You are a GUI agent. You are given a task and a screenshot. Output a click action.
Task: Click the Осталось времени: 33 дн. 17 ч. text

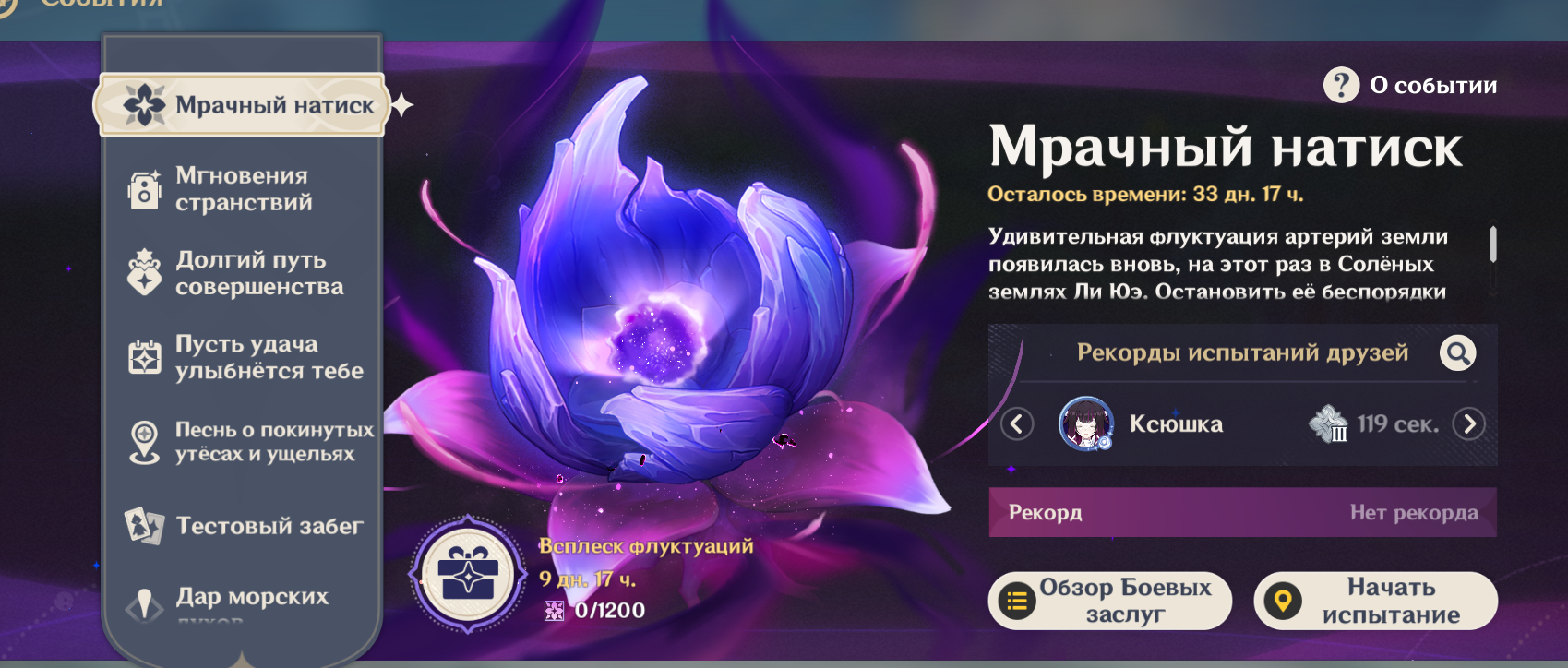click(1145, 195)
